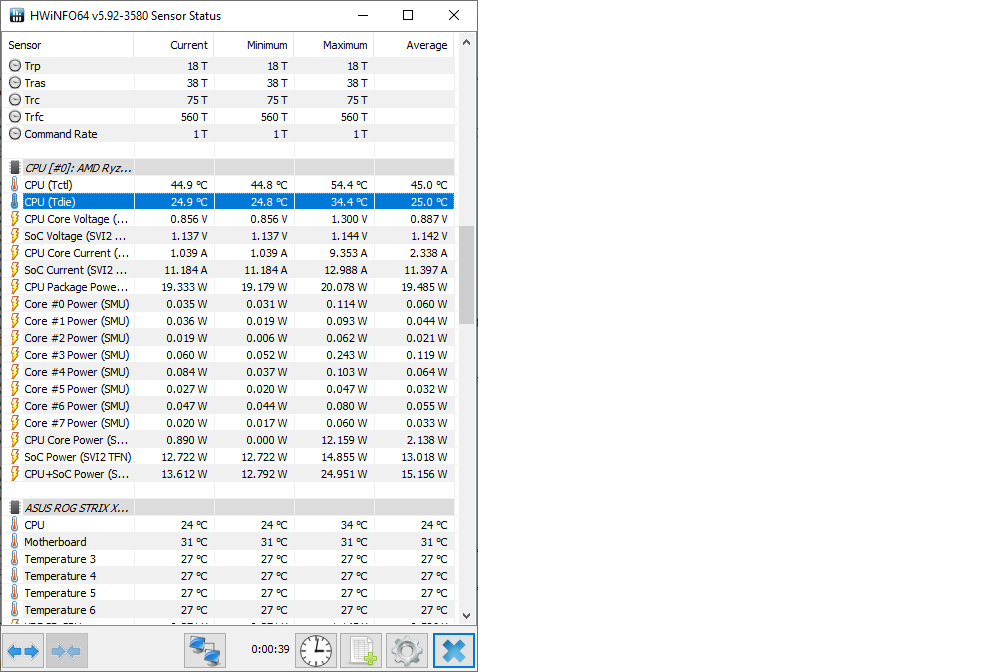Click the Current column header
1008x672 pixels.
coord(174,45)
